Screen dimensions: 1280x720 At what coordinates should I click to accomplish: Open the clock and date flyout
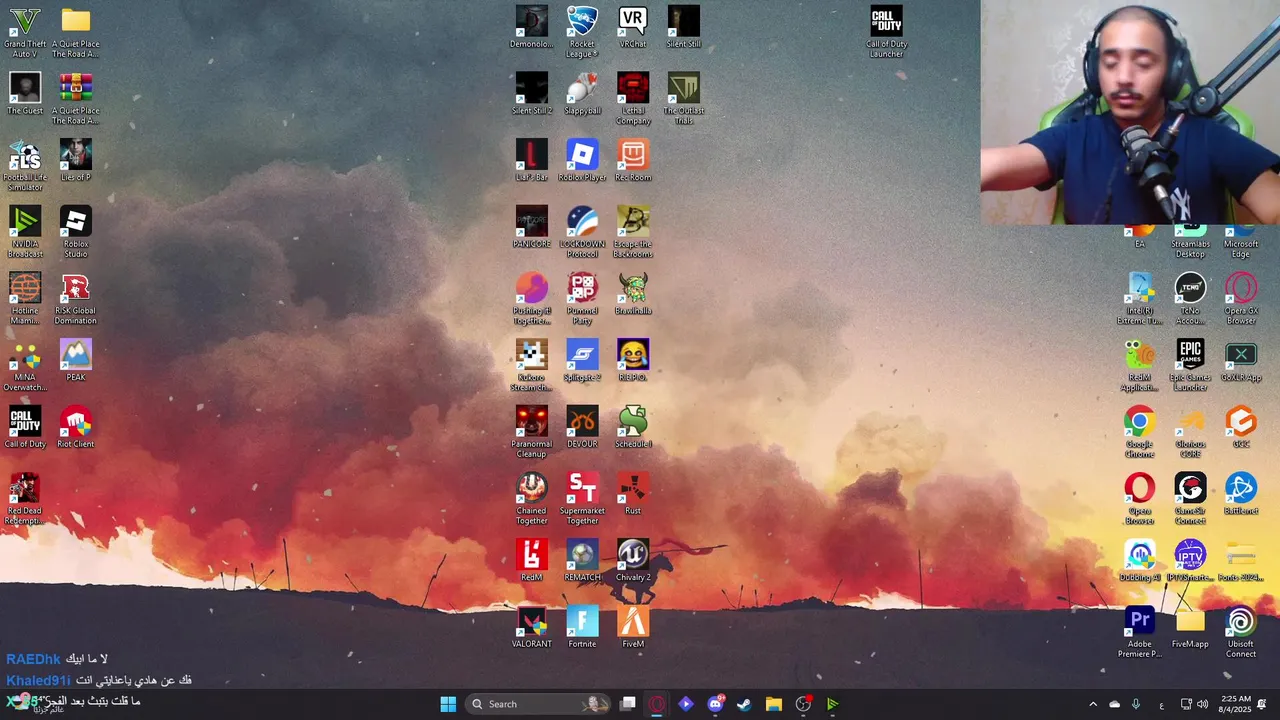click(x=1236, y=704)
